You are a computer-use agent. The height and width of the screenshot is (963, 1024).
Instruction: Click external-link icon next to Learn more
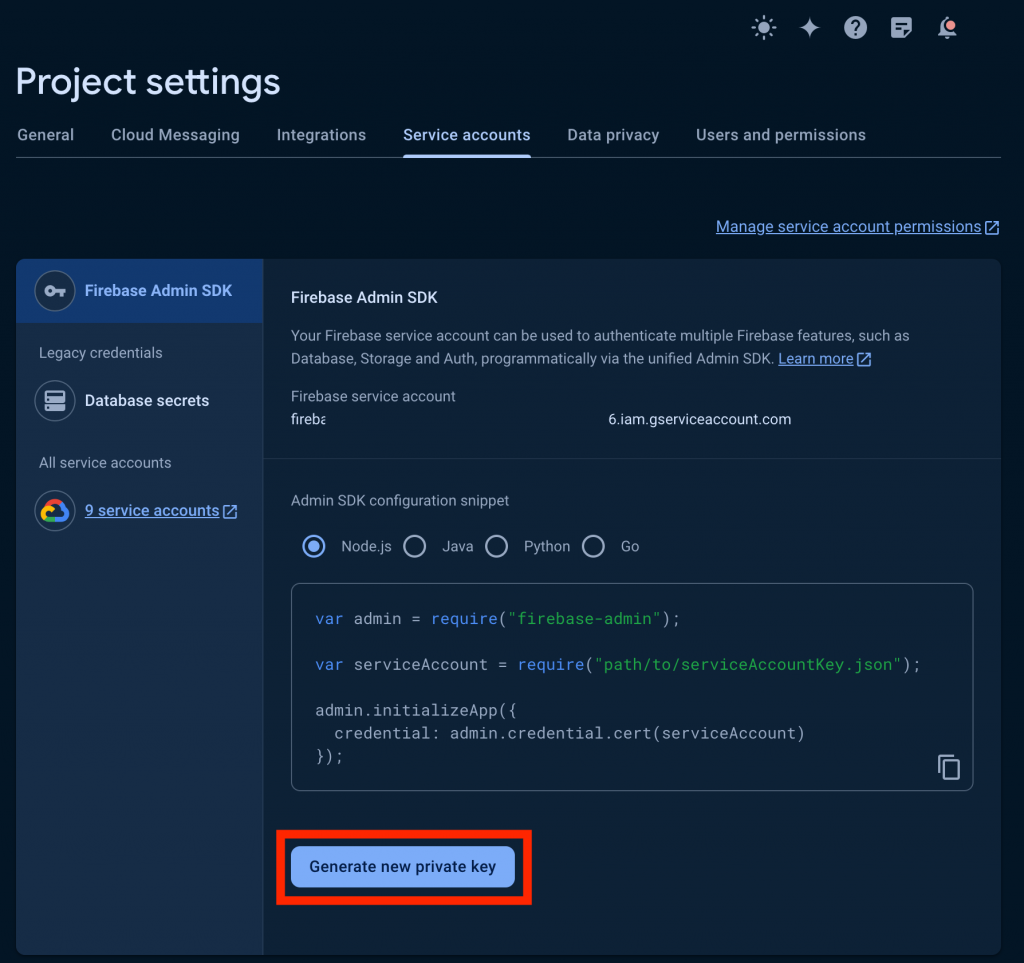coord(864,359)
